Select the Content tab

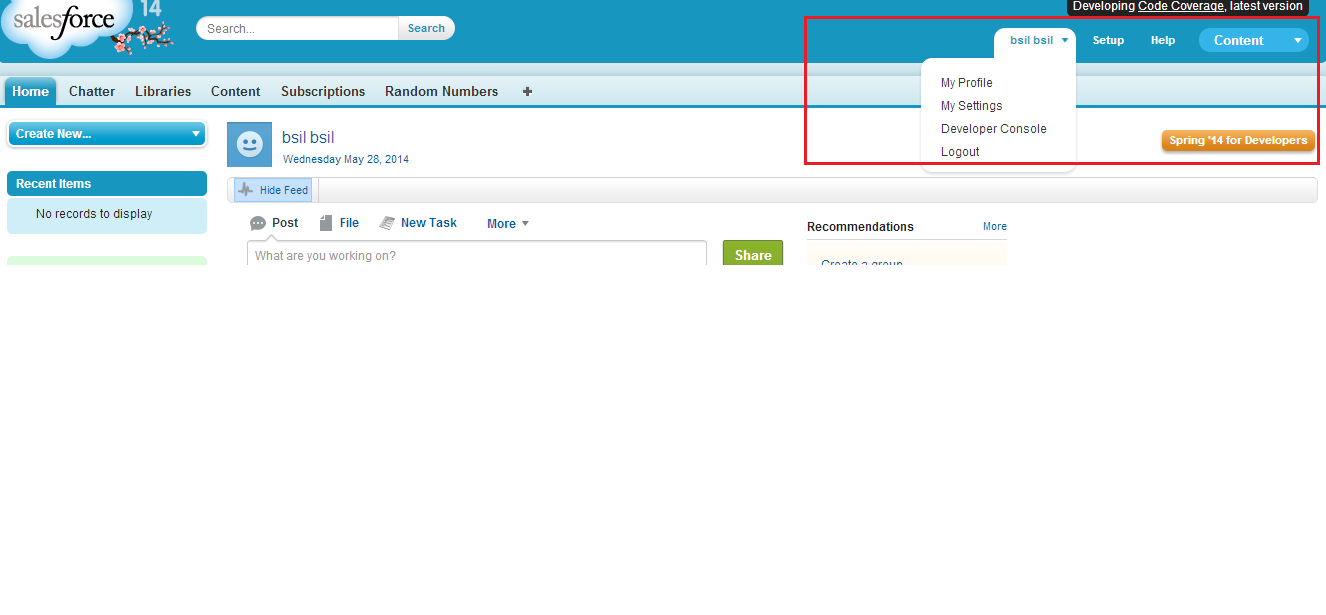(x=236, y=91)
